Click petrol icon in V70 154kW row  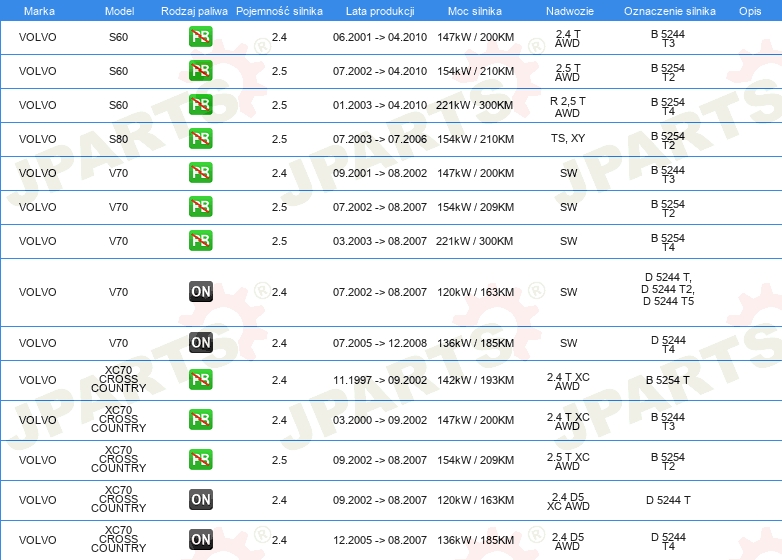click(200, 206)
